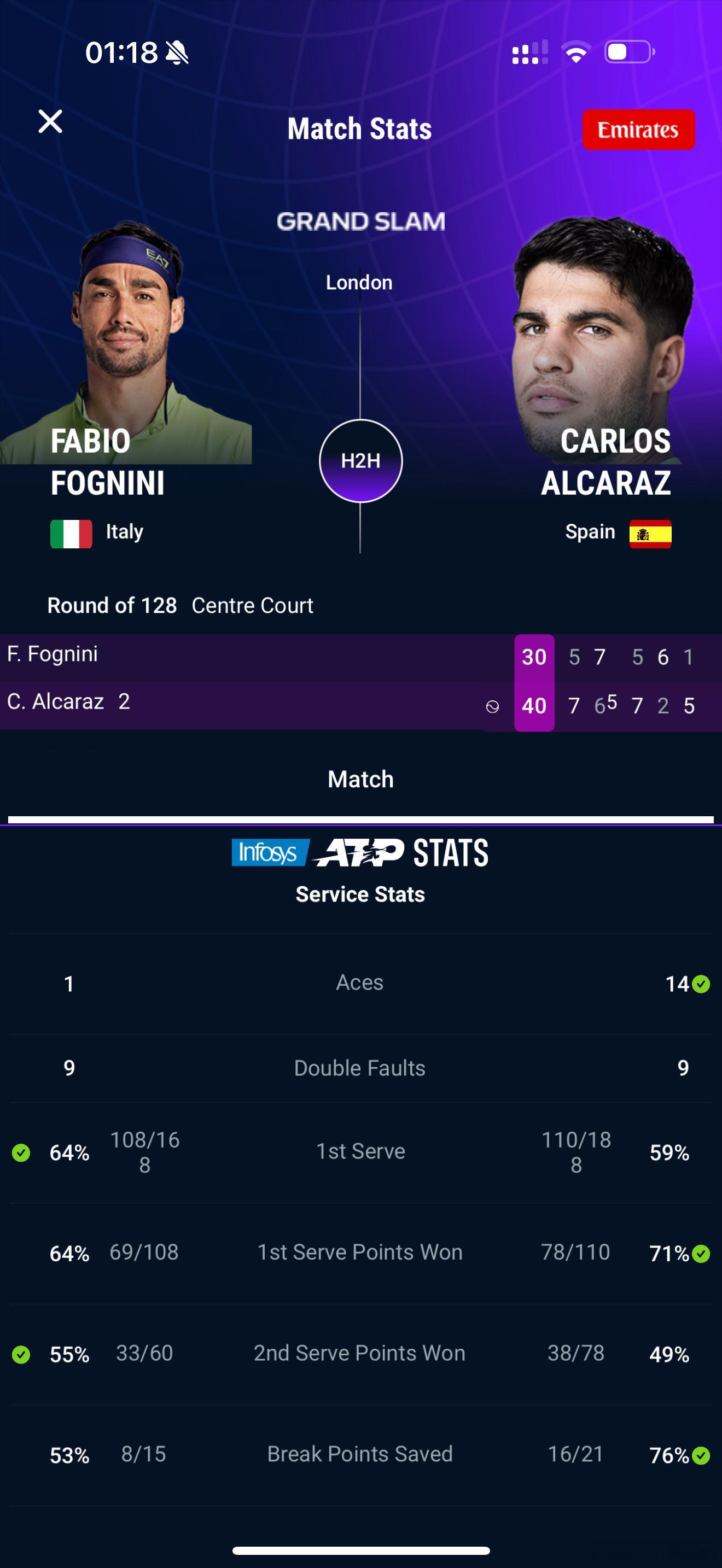The height and width of the screenshot is (1568, 722).
Task: Tap the Fabio Fognini name
Action: [108, 462]
